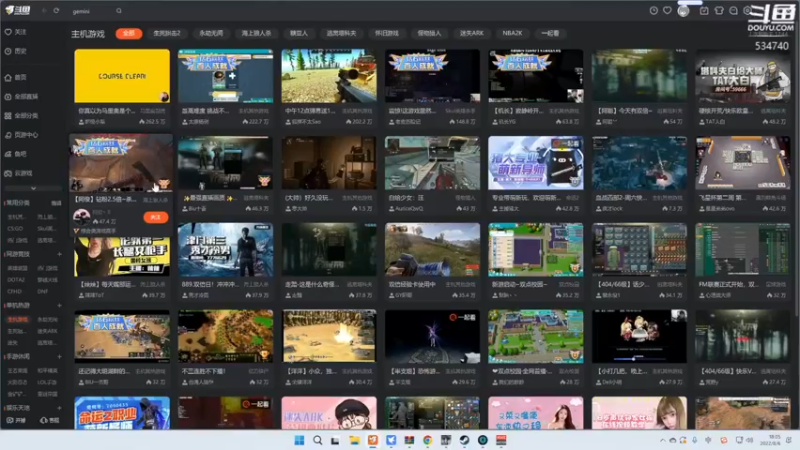The height and width of the screenshot is (450, 800).
Task: Select the 永劫无间 filter tab
Action: [211, 33]
